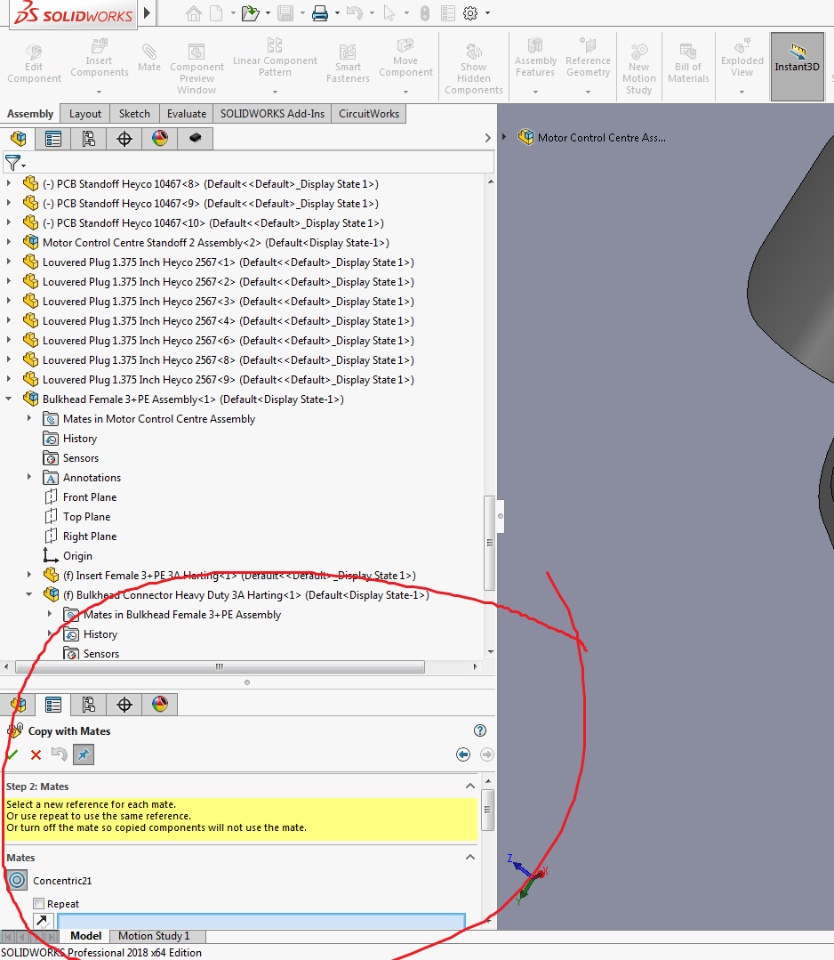The height and width of the screenshot is (960, 834).
Task: Expand PCB Standoff Heyco 10467<8> node
Action: pos(9,183)
